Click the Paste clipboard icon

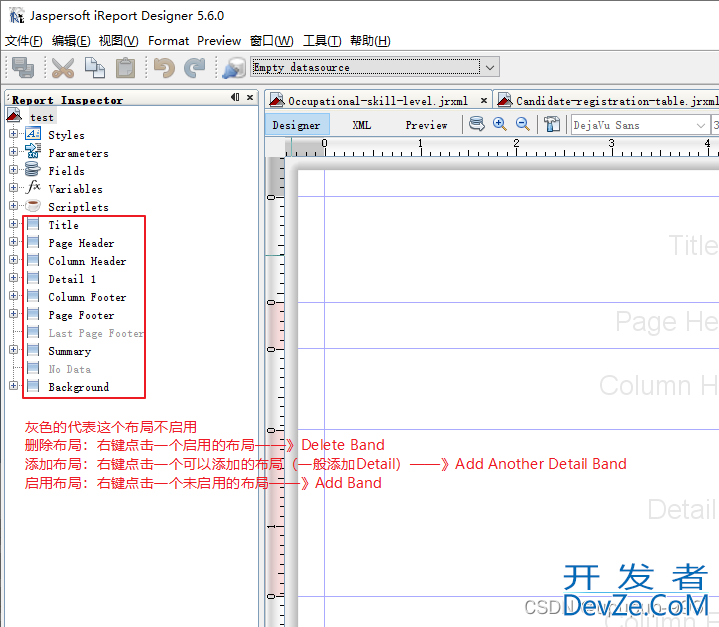(x=125, y=68)
